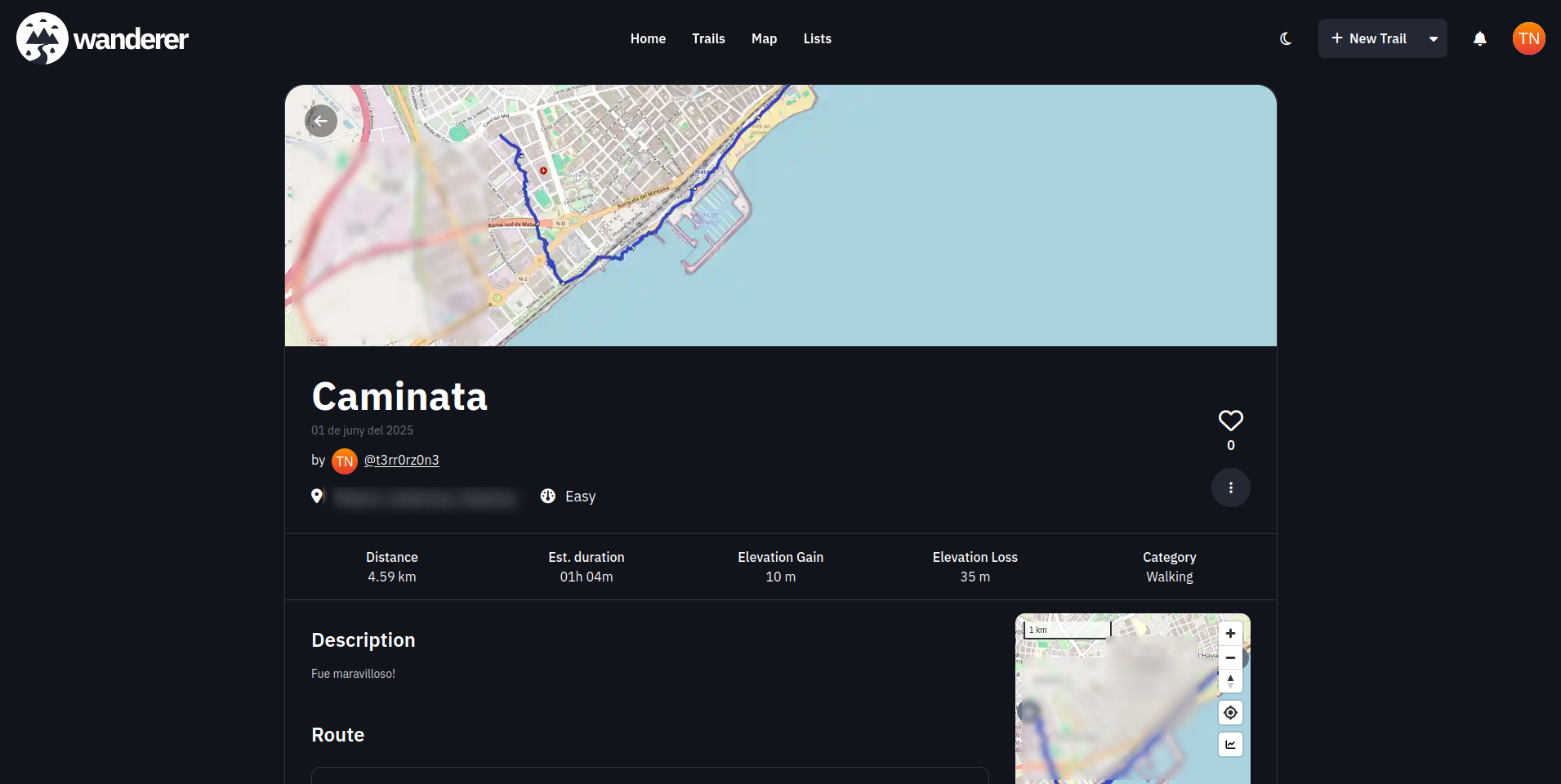Click the large trail map header image

point(899,216)
